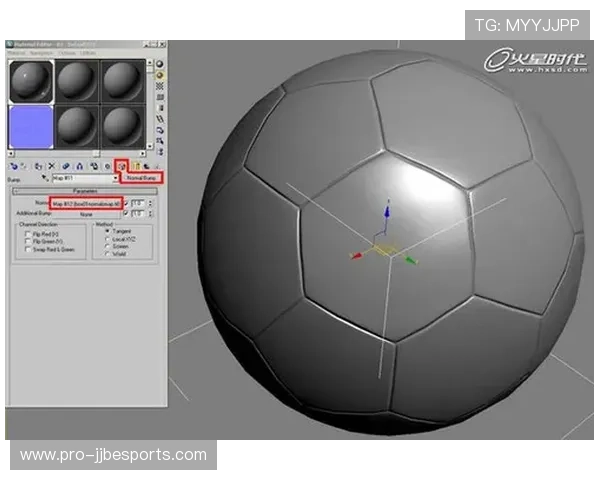
Task: Click the eyedropper Pick Material icon
Action: tap(45, 178)
